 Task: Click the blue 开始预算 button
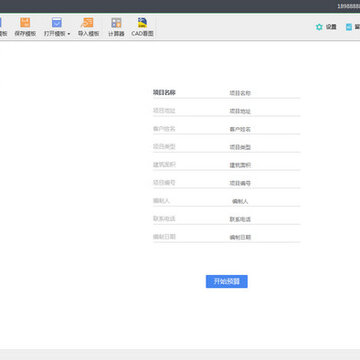[x=227, y=281]
